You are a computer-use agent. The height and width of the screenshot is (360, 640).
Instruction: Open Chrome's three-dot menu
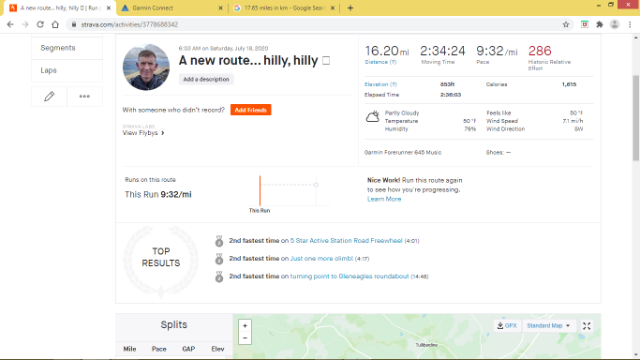[630, 24]
